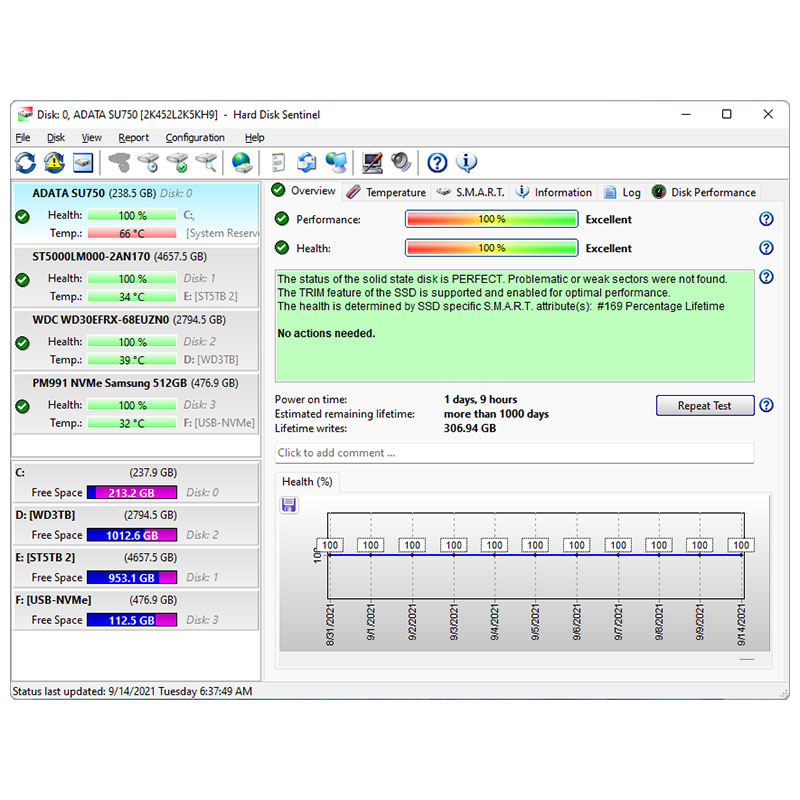
Task: Click the disk with clock toolbar icon
Action: pyautogui.click(x=148, y=163)
